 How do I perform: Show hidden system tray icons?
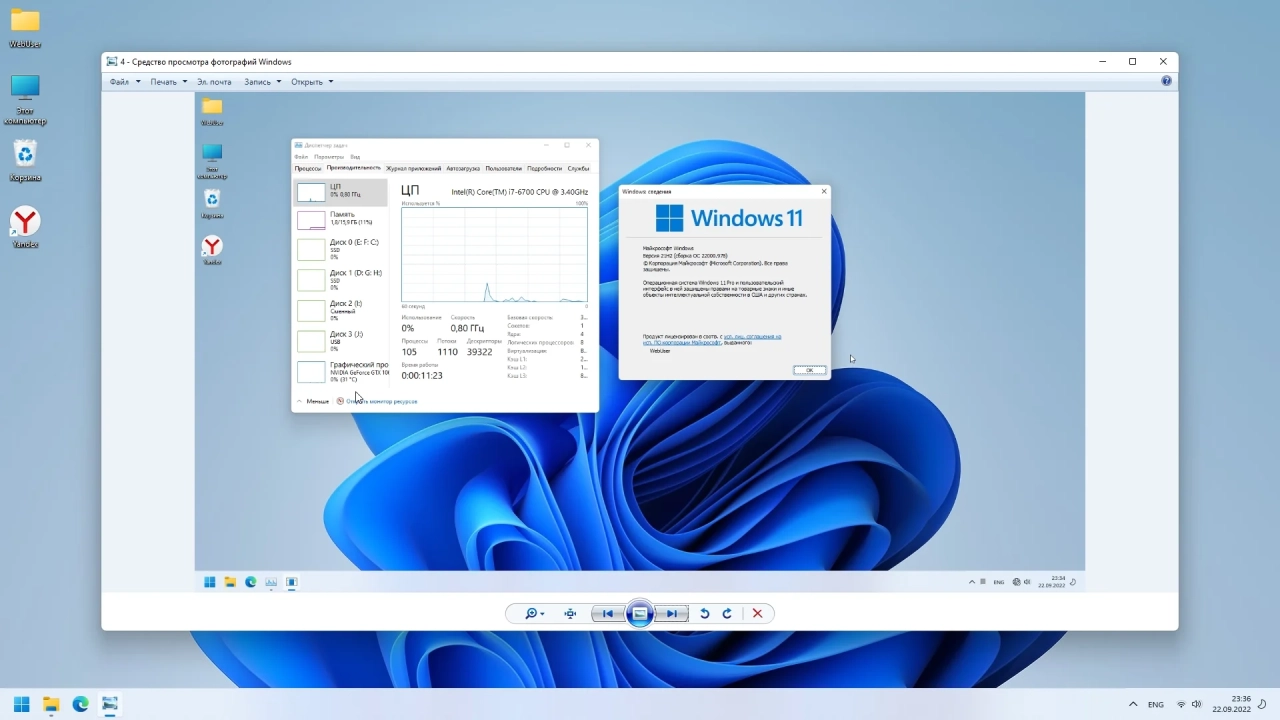tap(1133, 704)
